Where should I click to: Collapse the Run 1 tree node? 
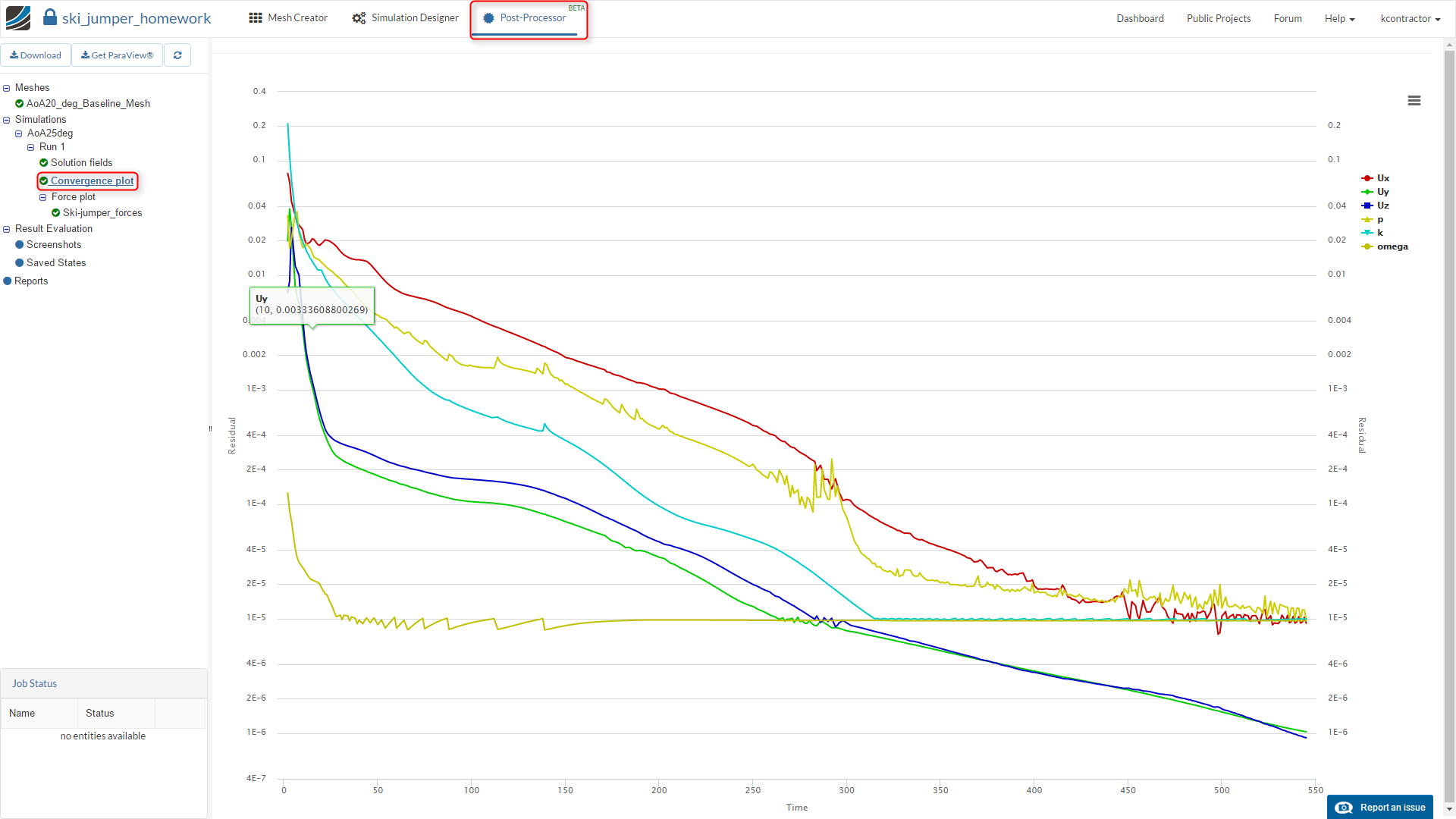[x=31, y=147]
